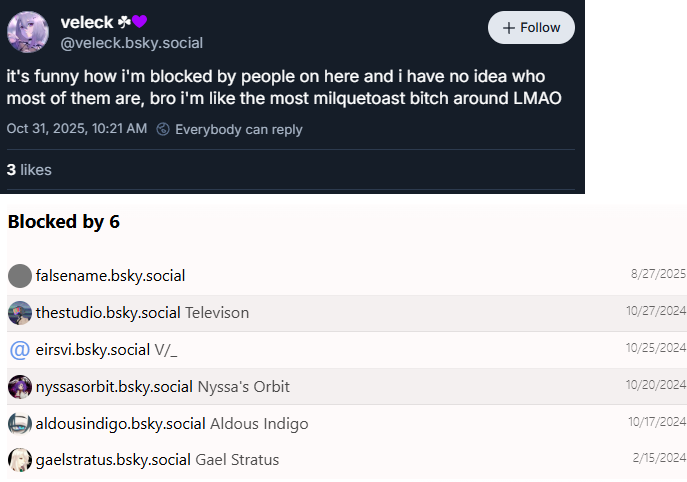
Task: Open falsename.bsky.social profile link
Action: tap(110, 276)
